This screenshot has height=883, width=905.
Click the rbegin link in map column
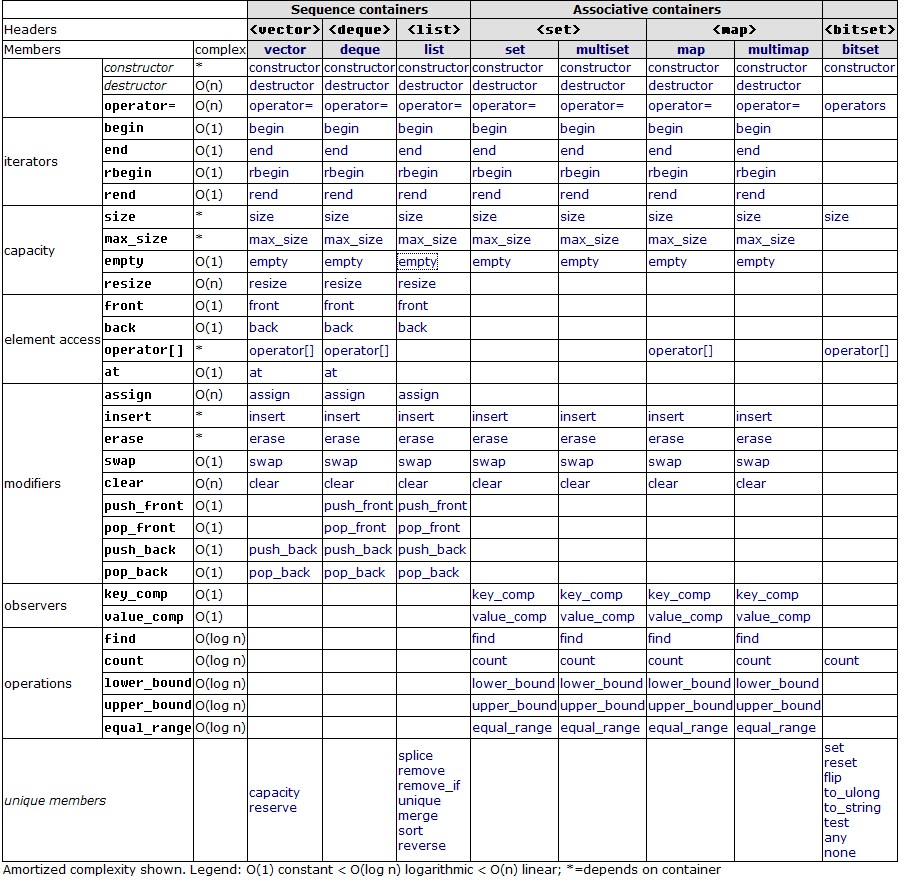(x=668, y=173)
